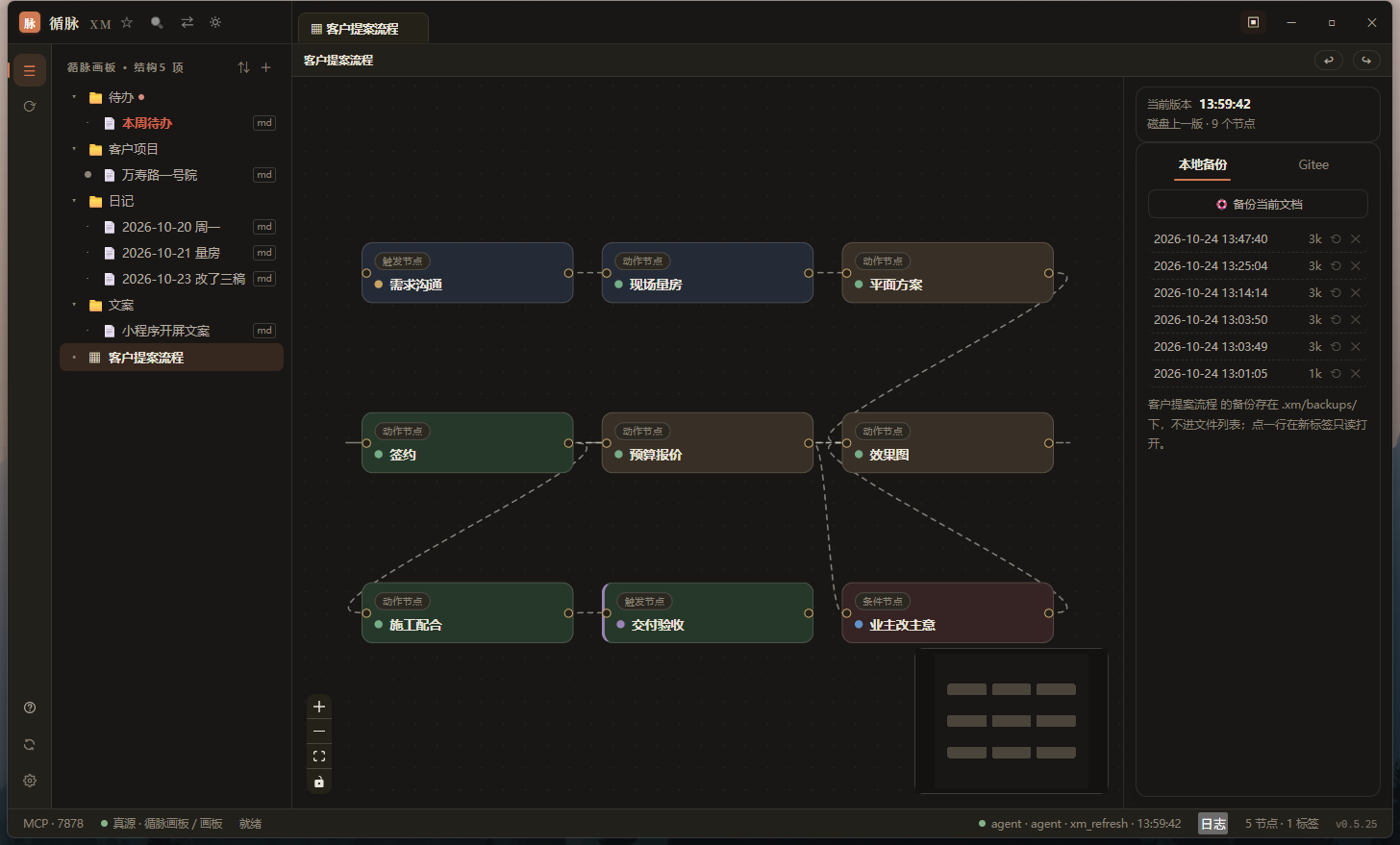Collapse the 日记 folder
This screenshot has width=1400, height=845.
pos(74,201)
